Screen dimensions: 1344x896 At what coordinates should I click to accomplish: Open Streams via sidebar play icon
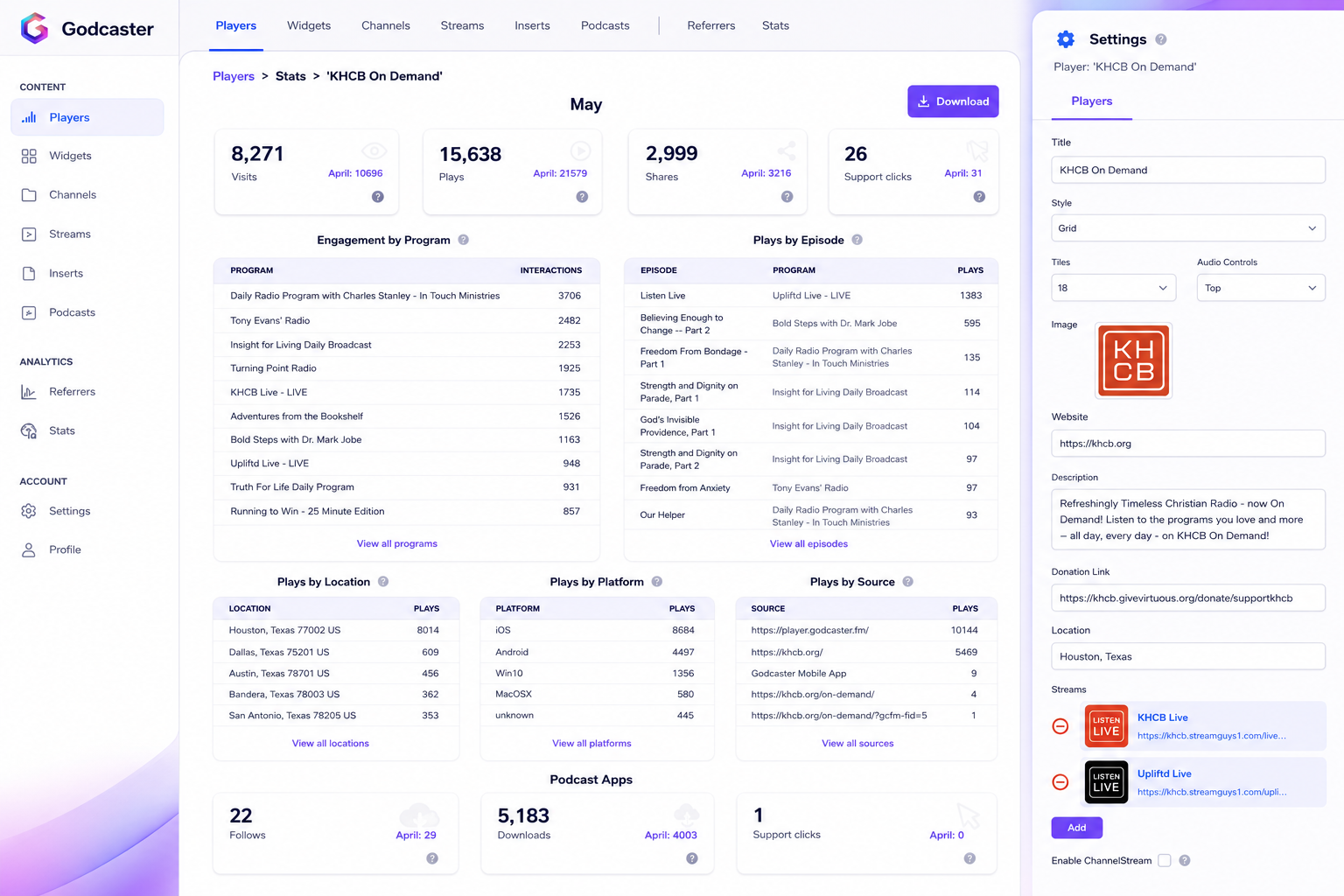pos(29,234)
